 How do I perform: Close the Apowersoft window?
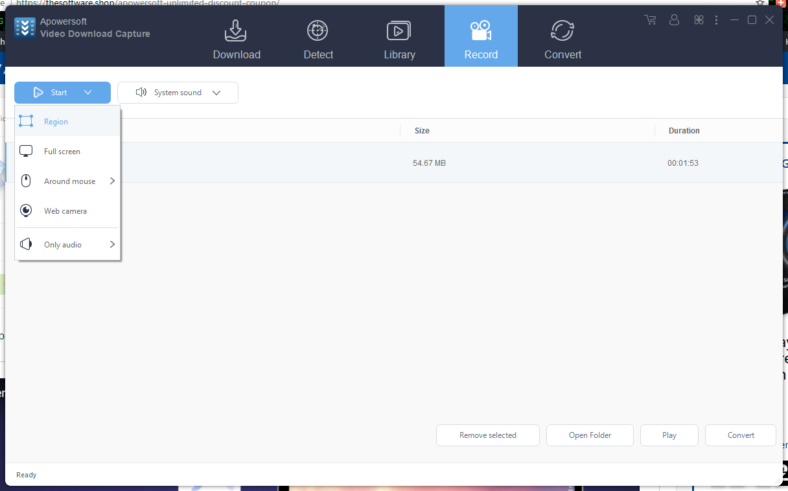pyautogui.click(x=769, y=20)
